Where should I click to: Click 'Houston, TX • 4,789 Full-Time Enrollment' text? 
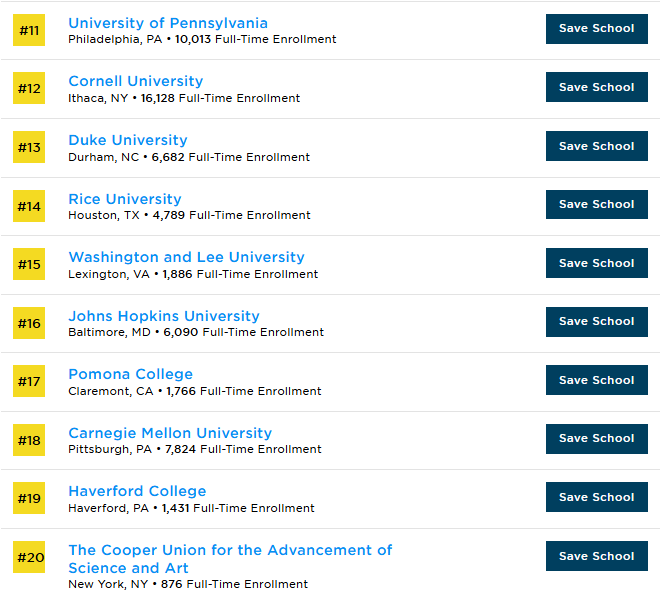coord(189,215)
